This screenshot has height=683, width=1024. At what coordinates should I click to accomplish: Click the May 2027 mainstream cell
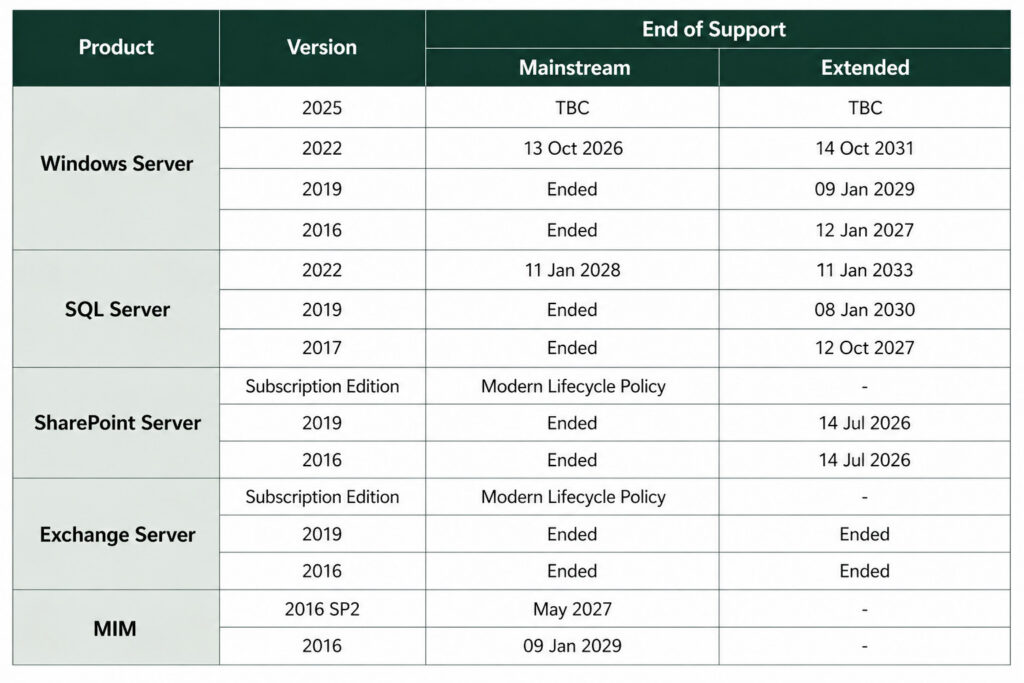click(573, 609)
